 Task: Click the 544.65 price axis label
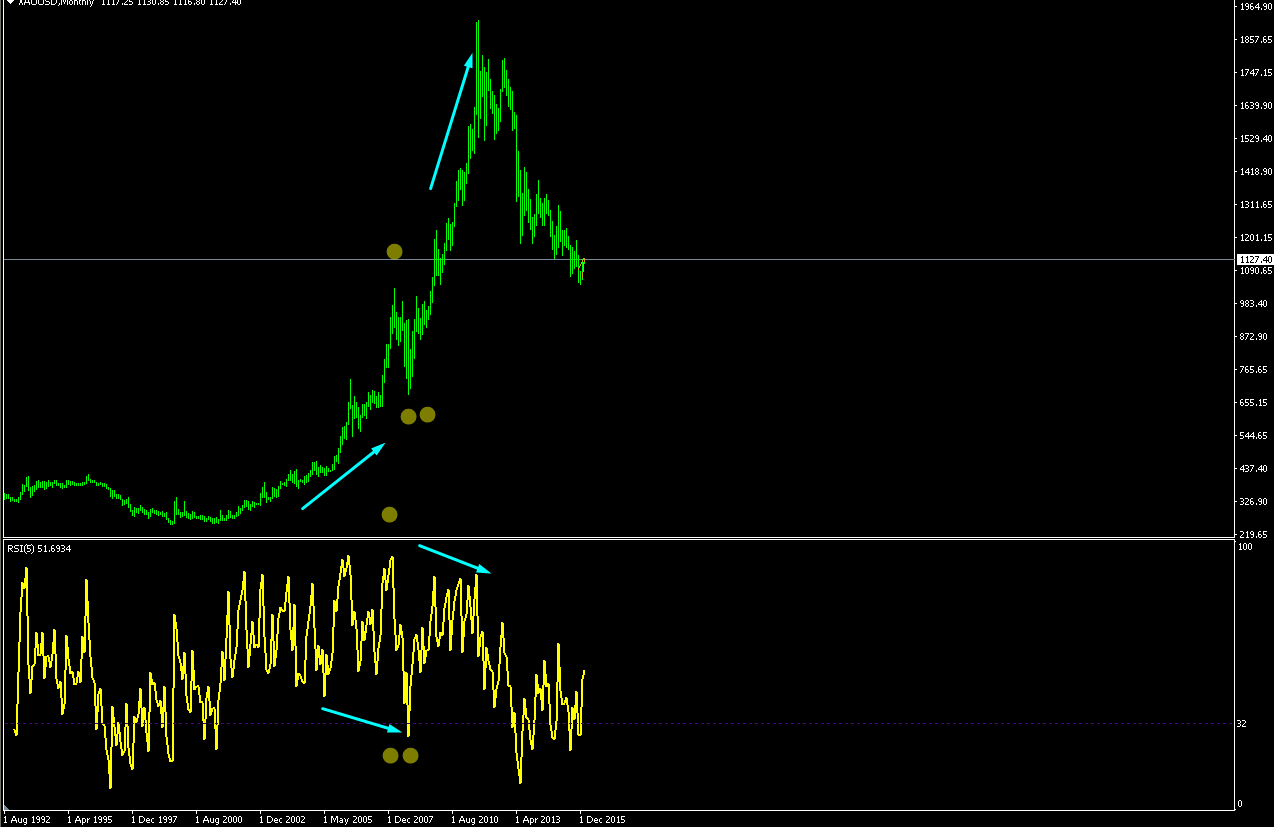click(x=1256, y=436)
